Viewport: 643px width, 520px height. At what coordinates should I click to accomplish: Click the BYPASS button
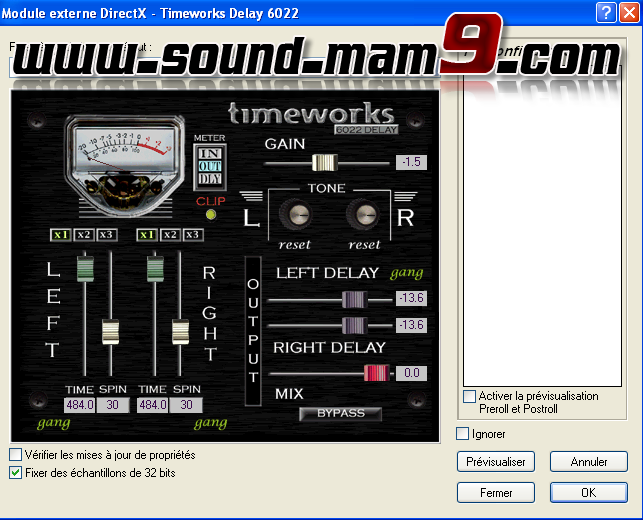(341, 414)
